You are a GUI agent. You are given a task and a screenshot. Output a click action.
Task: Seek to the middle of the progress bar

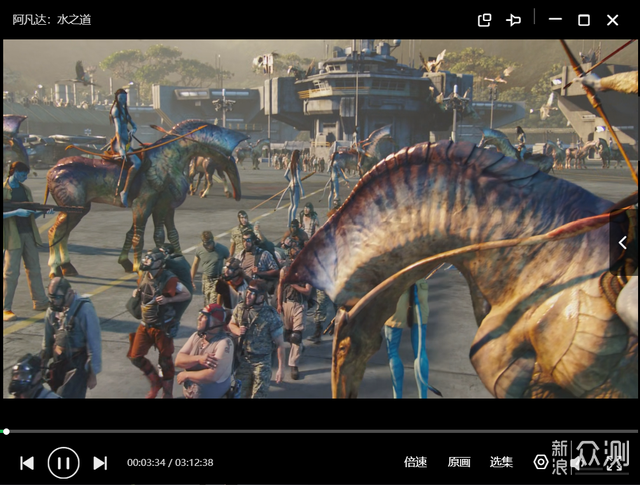pos(320,431)
